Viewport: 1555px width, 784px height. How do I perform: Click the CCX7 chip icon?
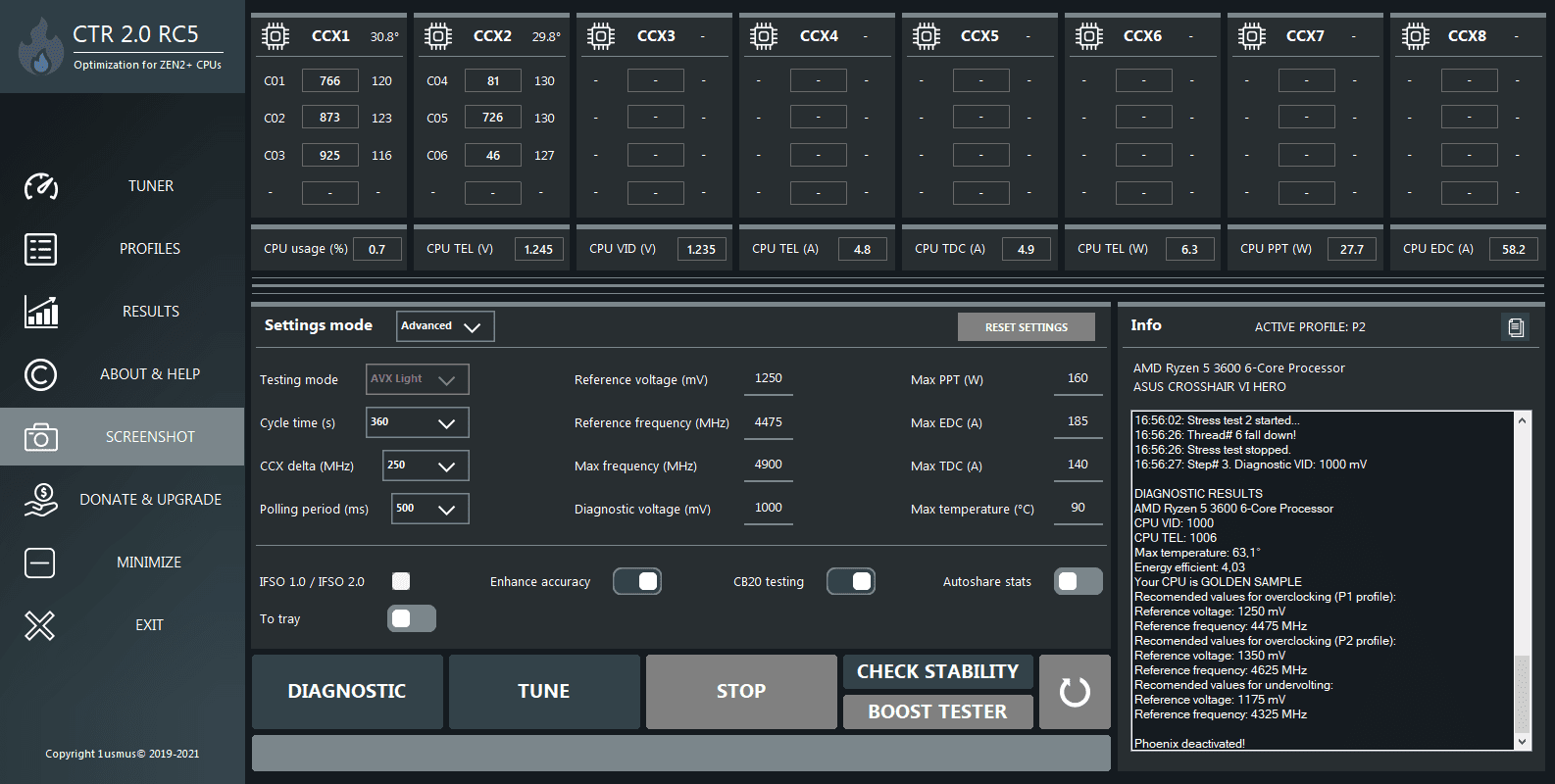tap(1252, 36)
